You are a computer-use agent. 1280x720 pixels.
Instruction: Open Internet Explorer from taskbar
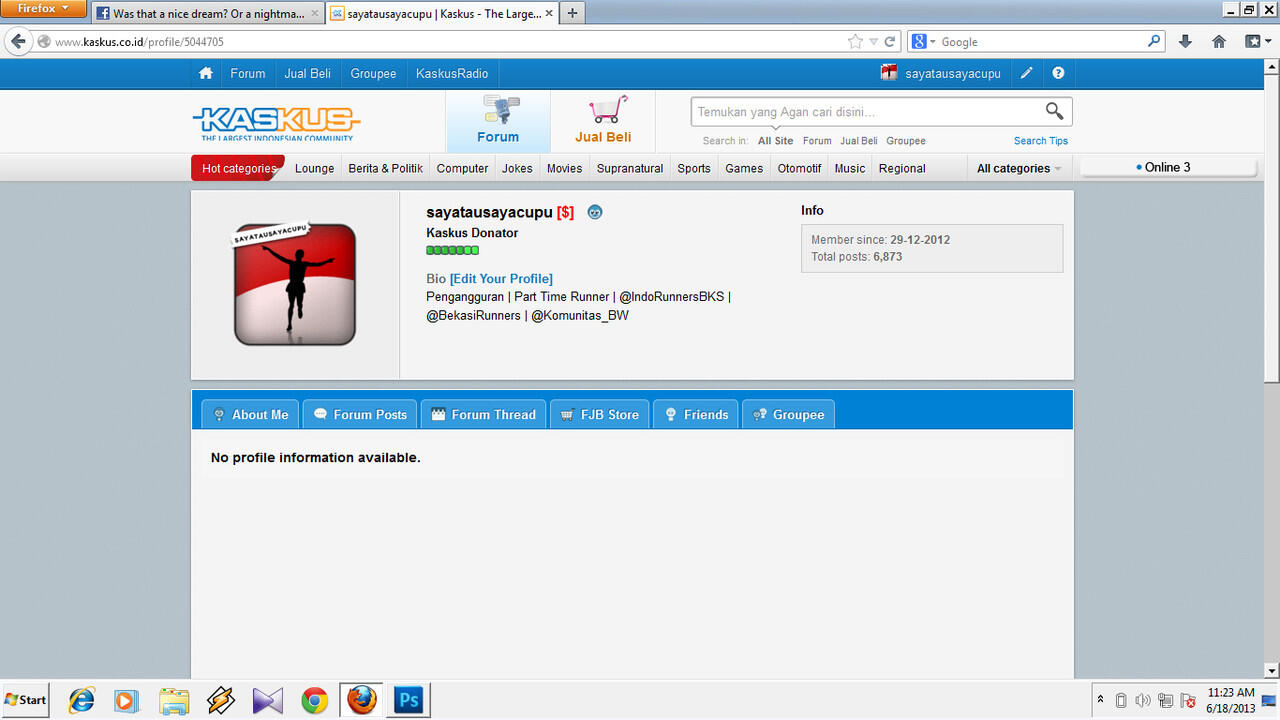(x=81, y=700)
